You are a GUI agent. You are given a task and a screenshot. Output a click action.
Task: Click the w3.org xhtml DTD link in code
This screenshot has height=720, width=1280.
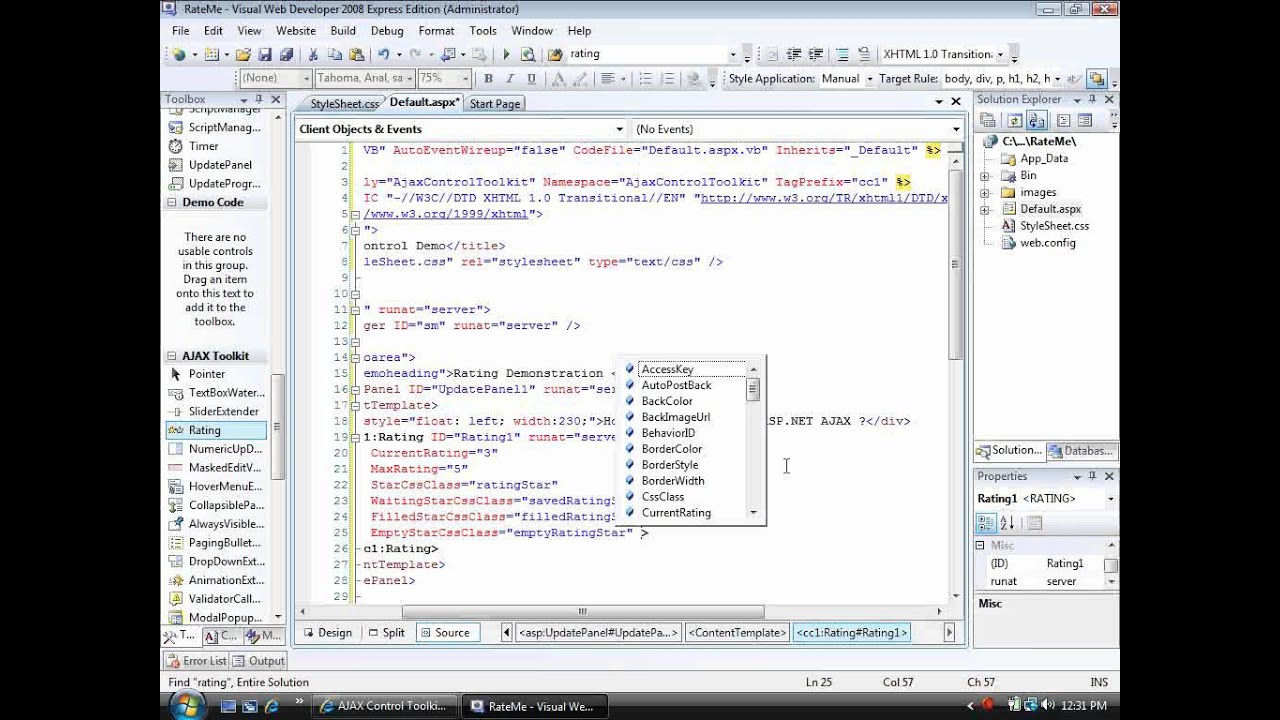coord(823,198)
